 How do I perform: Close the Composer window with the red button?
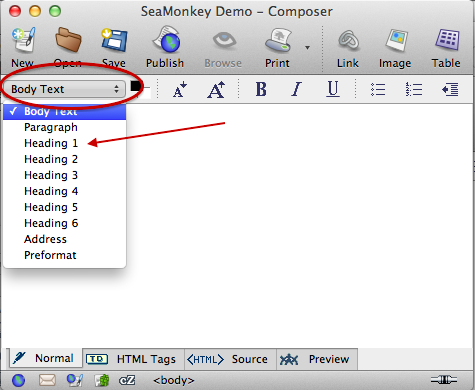(15, 11)
